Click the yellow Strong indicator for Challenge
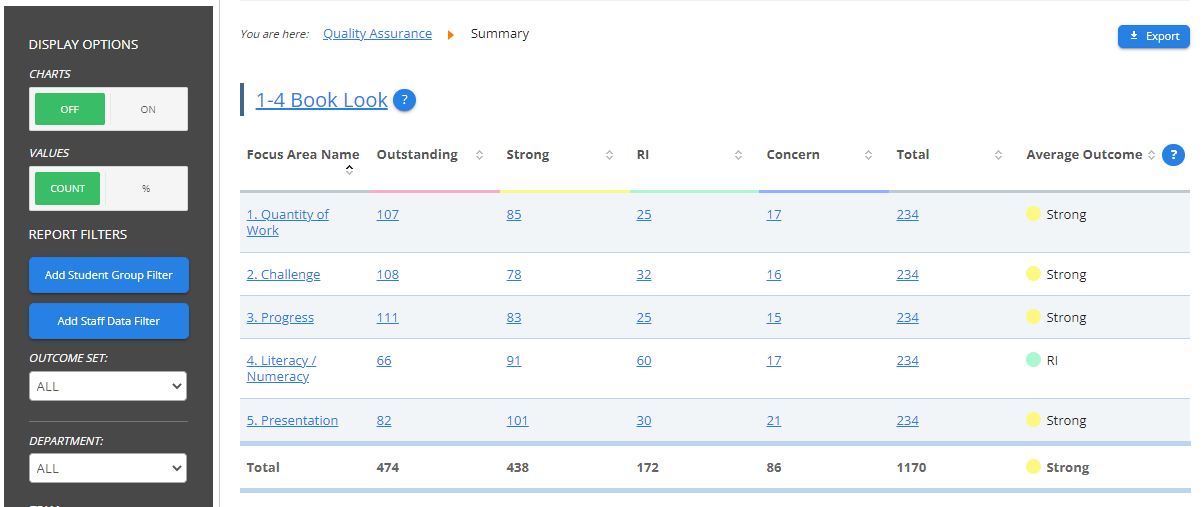The image size is (1202, 507). pyautogui.click(x=1034, y=274)
